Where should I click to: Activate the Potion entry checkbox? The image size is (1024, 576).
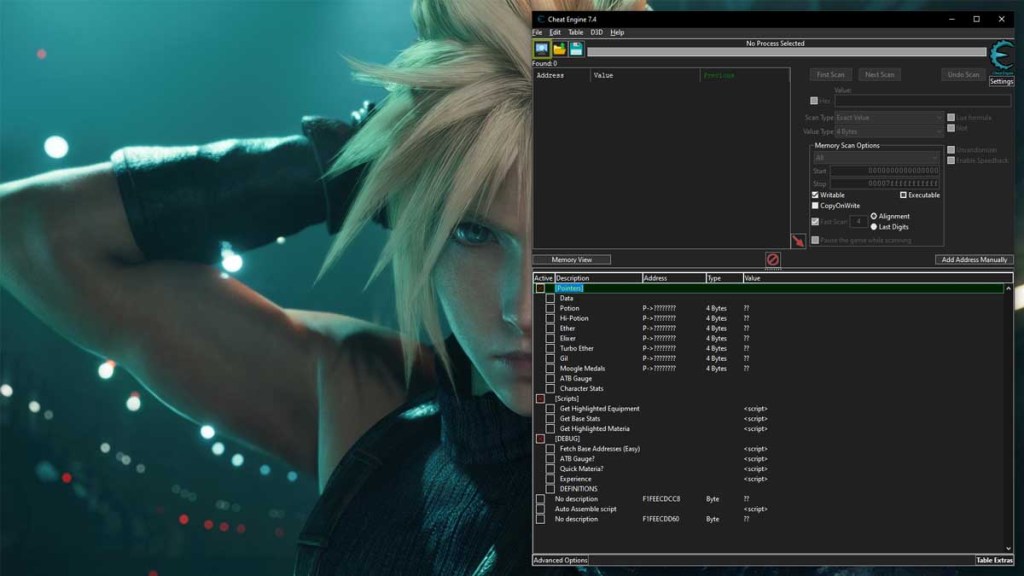(551, 308)
